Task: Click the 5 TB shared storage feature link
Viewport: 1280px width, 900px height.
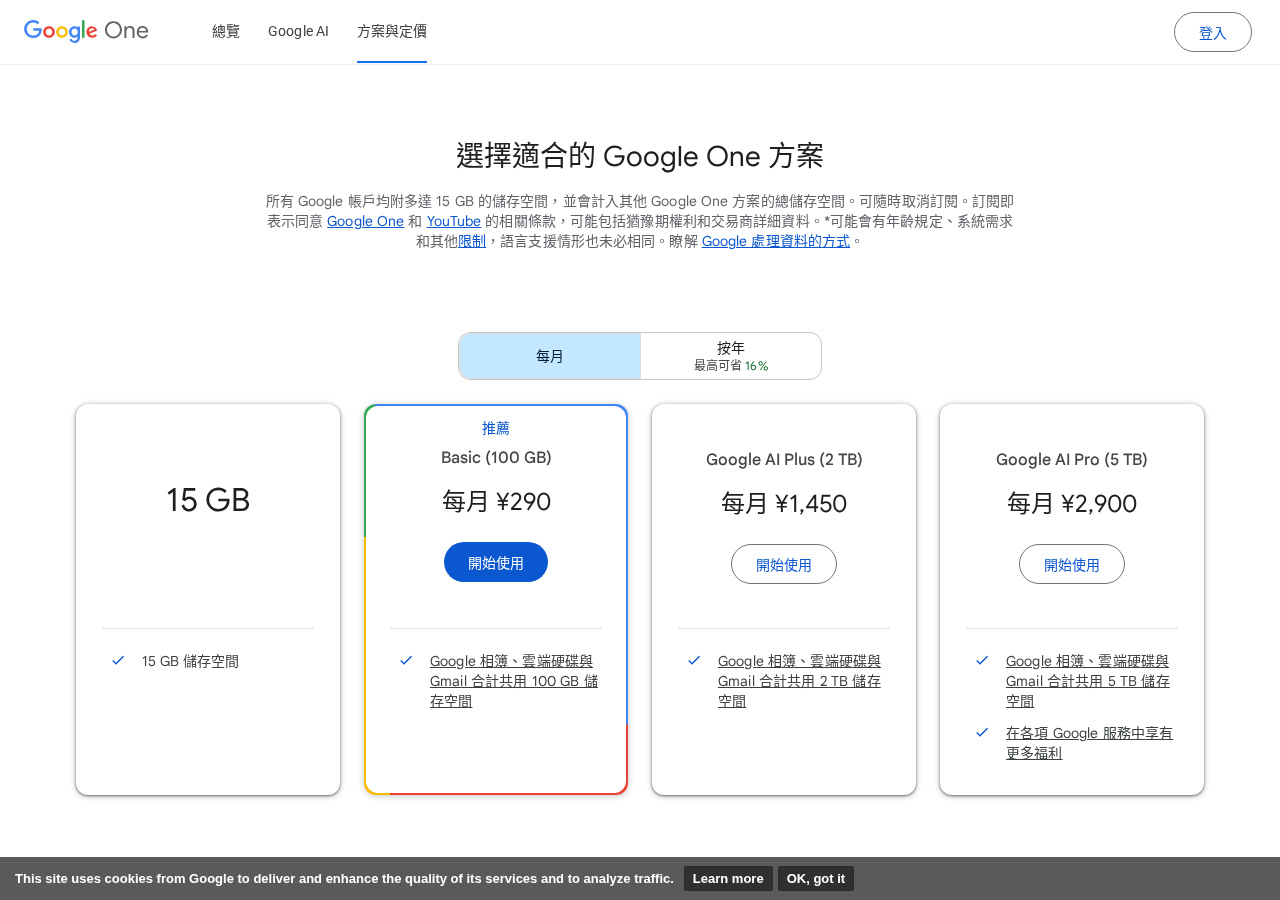Action: 1088,681
